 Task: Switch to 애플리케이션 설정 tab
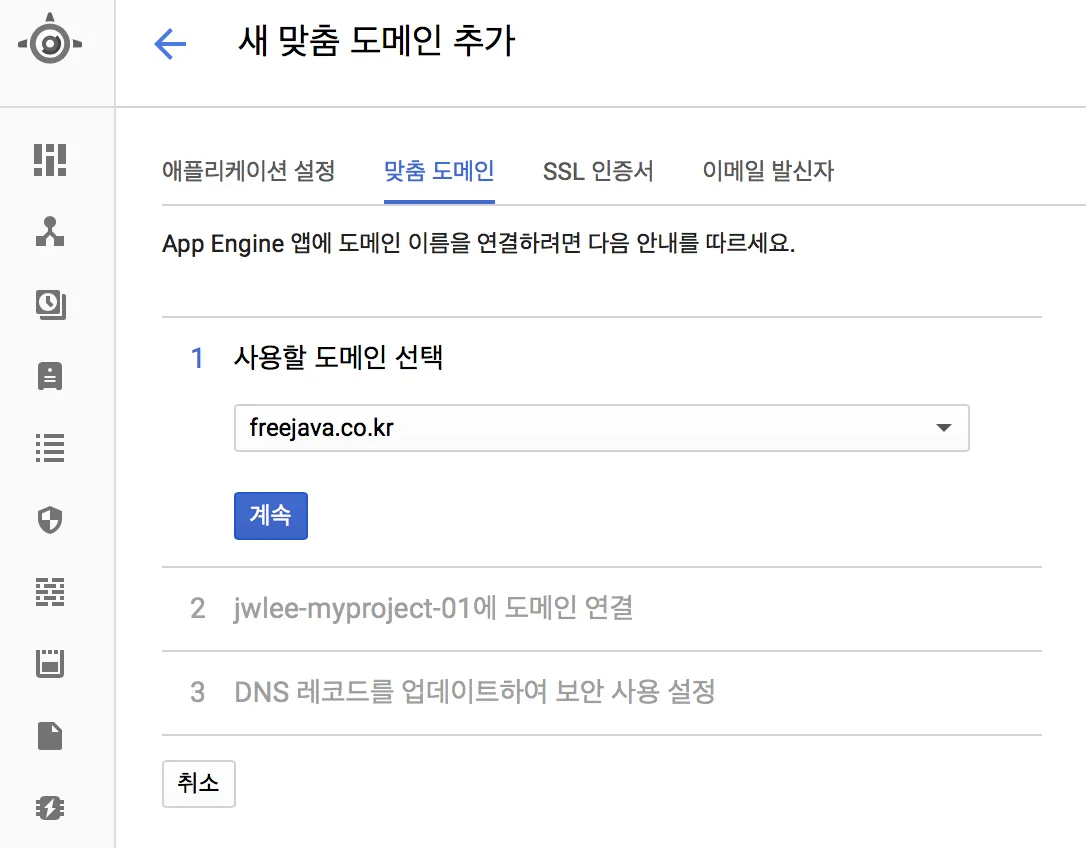(x=249, y=170)
